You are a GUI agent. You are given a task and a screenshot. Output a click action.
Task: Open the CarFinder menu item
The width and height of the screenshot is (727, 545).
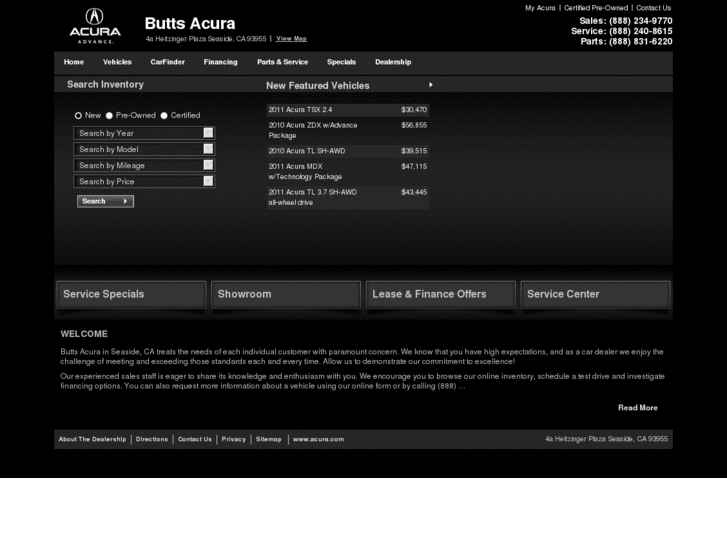tap(167, 62)
